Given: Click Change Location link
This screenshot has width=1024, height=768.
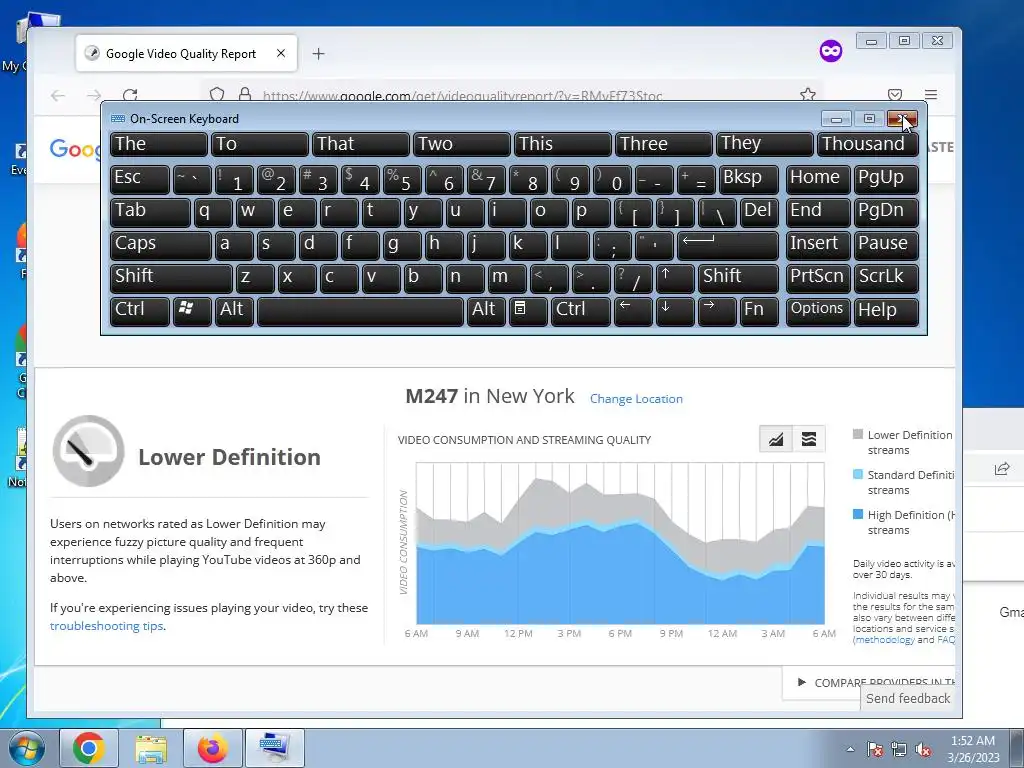Looking at the screenshot, I should tap(636, 399).
